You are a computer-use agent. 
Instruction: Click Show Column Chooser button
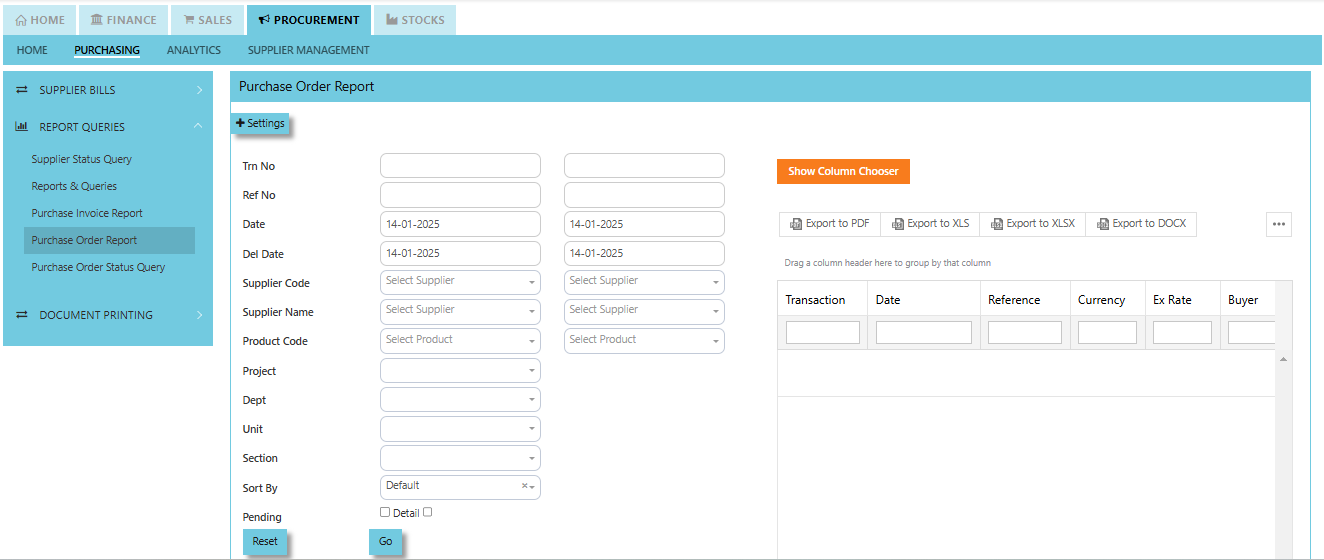(843, 171)
